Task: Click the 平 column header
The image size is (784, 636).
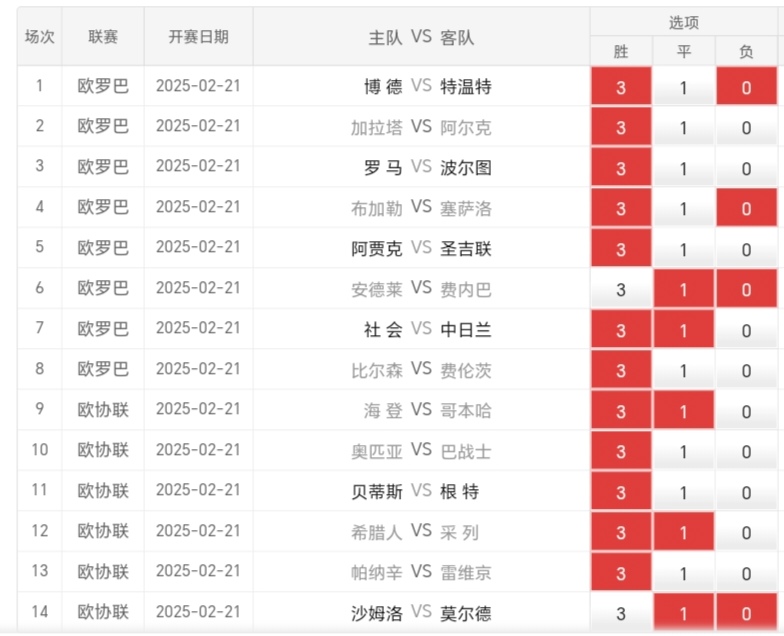Action: click(x=684, y=51)
